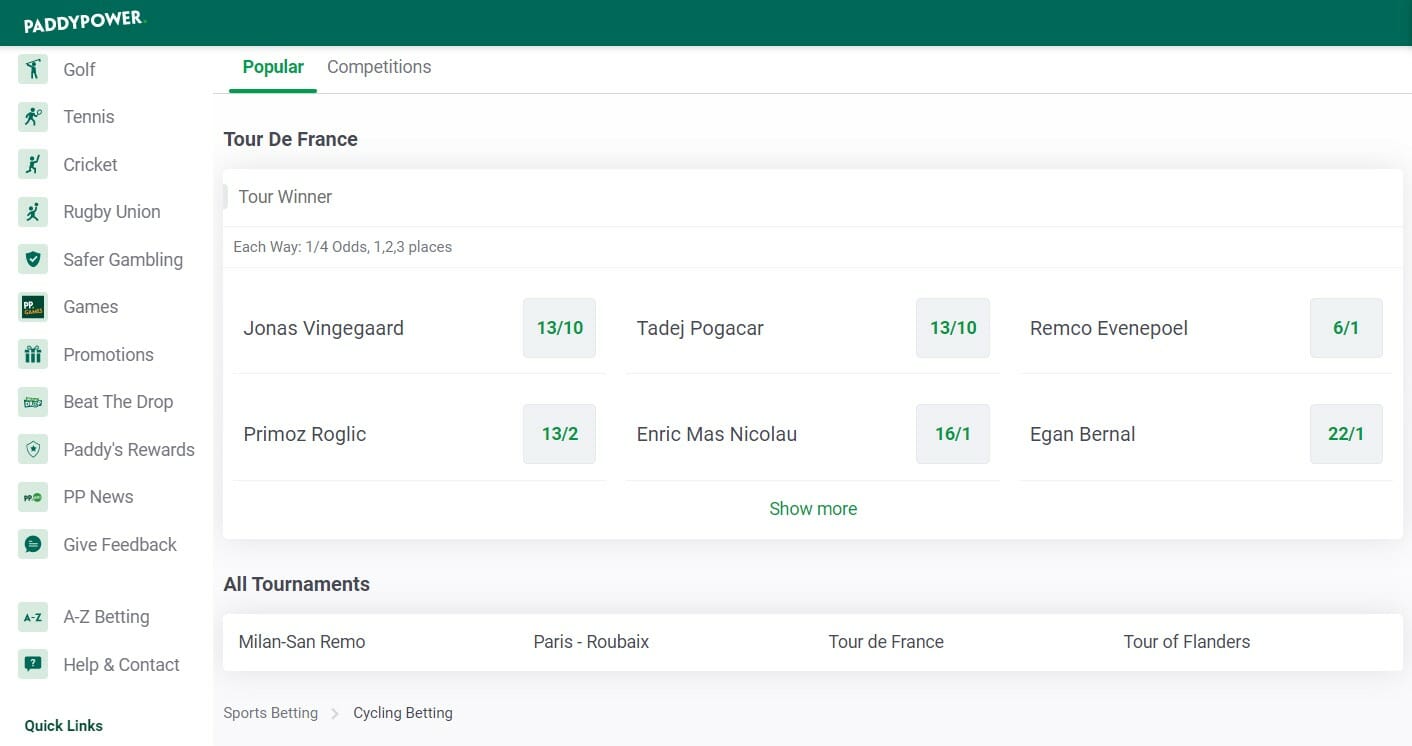This screenshot has width=1412, height=746.
Task: Open the Paddy's Rewards badge icon
Action: click(33, 449)
